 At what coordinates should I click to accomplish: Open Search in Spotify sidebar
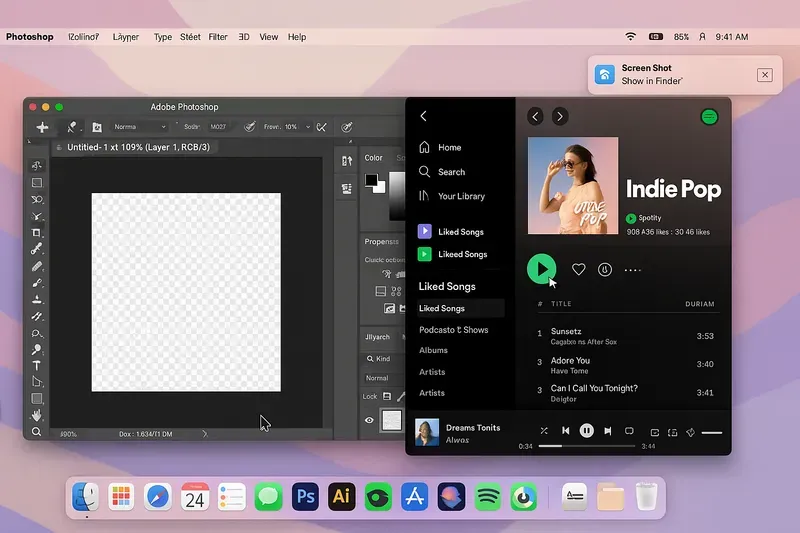pyautogui.click(x=442, y=172)
